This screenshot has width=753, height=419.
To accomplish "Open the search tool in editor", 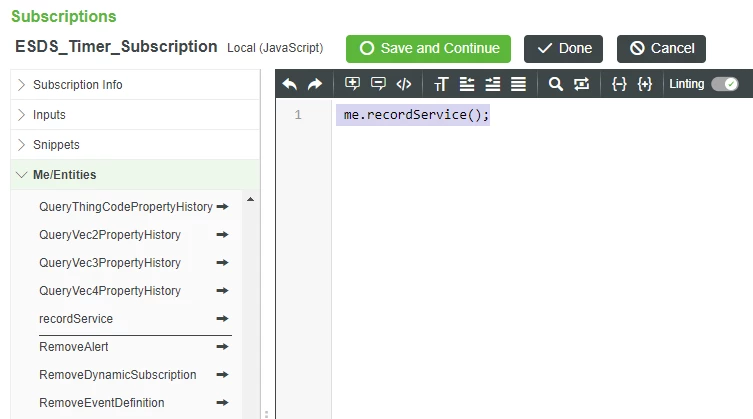I will tap(556, 84).
